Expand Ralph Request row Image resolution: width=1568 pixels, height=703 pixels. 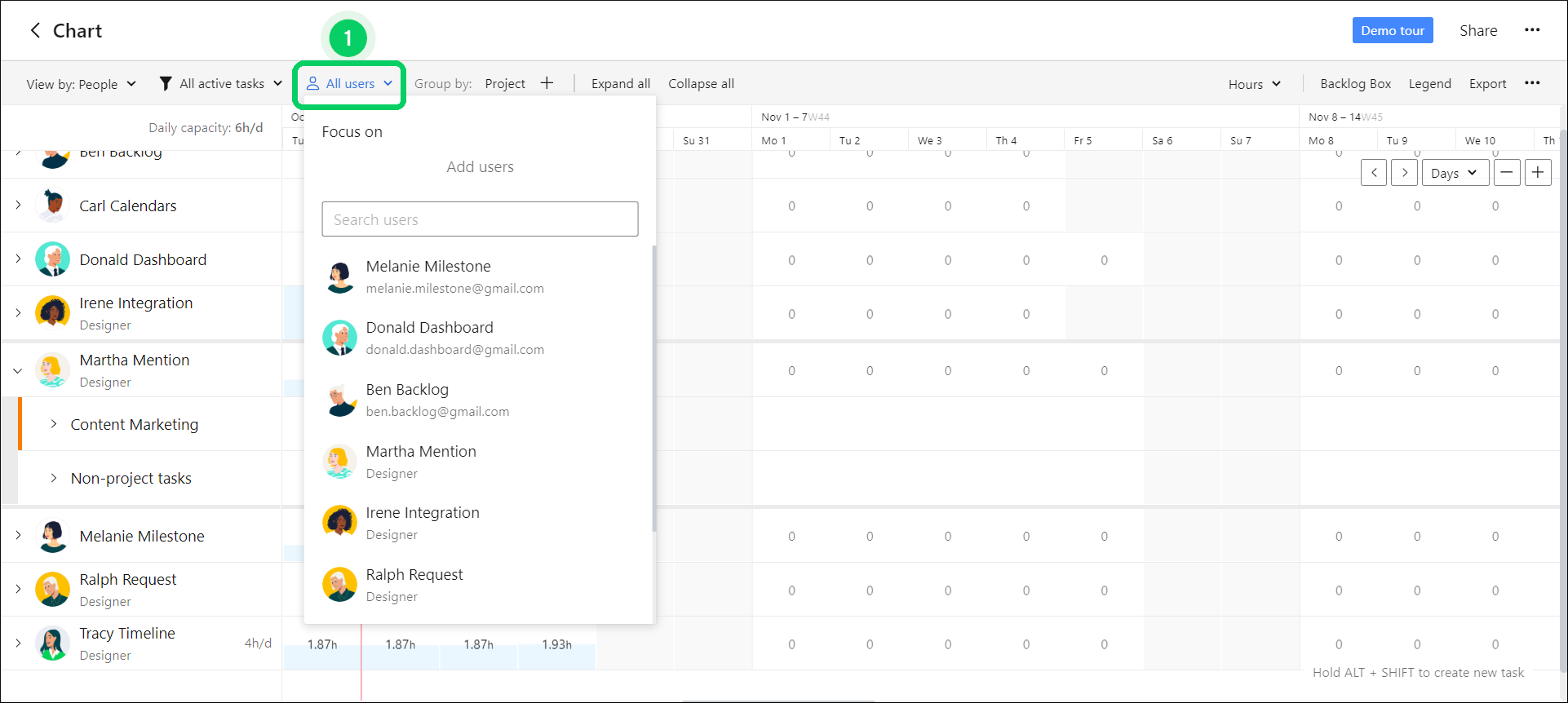point(18,589)
